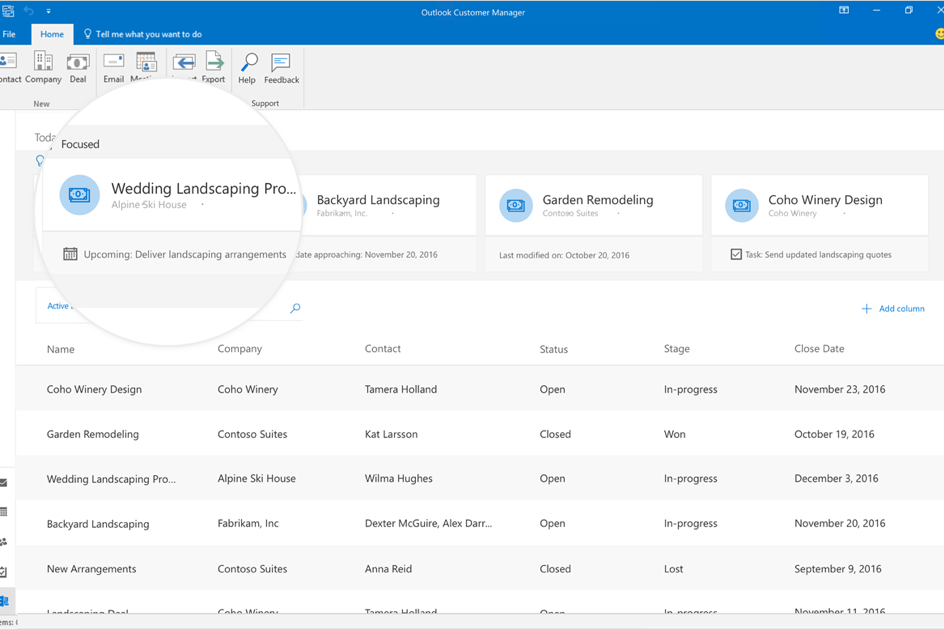Open the Coho Winery Design card title
944x630 pixels.
click(x=825, y=199)
